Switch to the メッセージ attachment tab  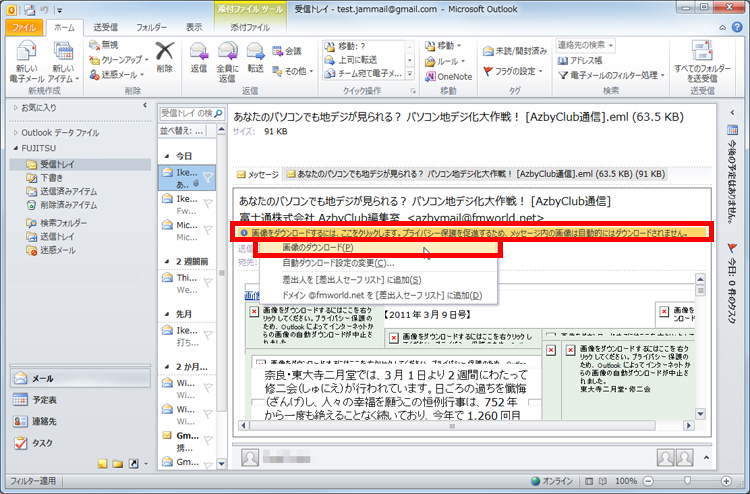[258, 175]
